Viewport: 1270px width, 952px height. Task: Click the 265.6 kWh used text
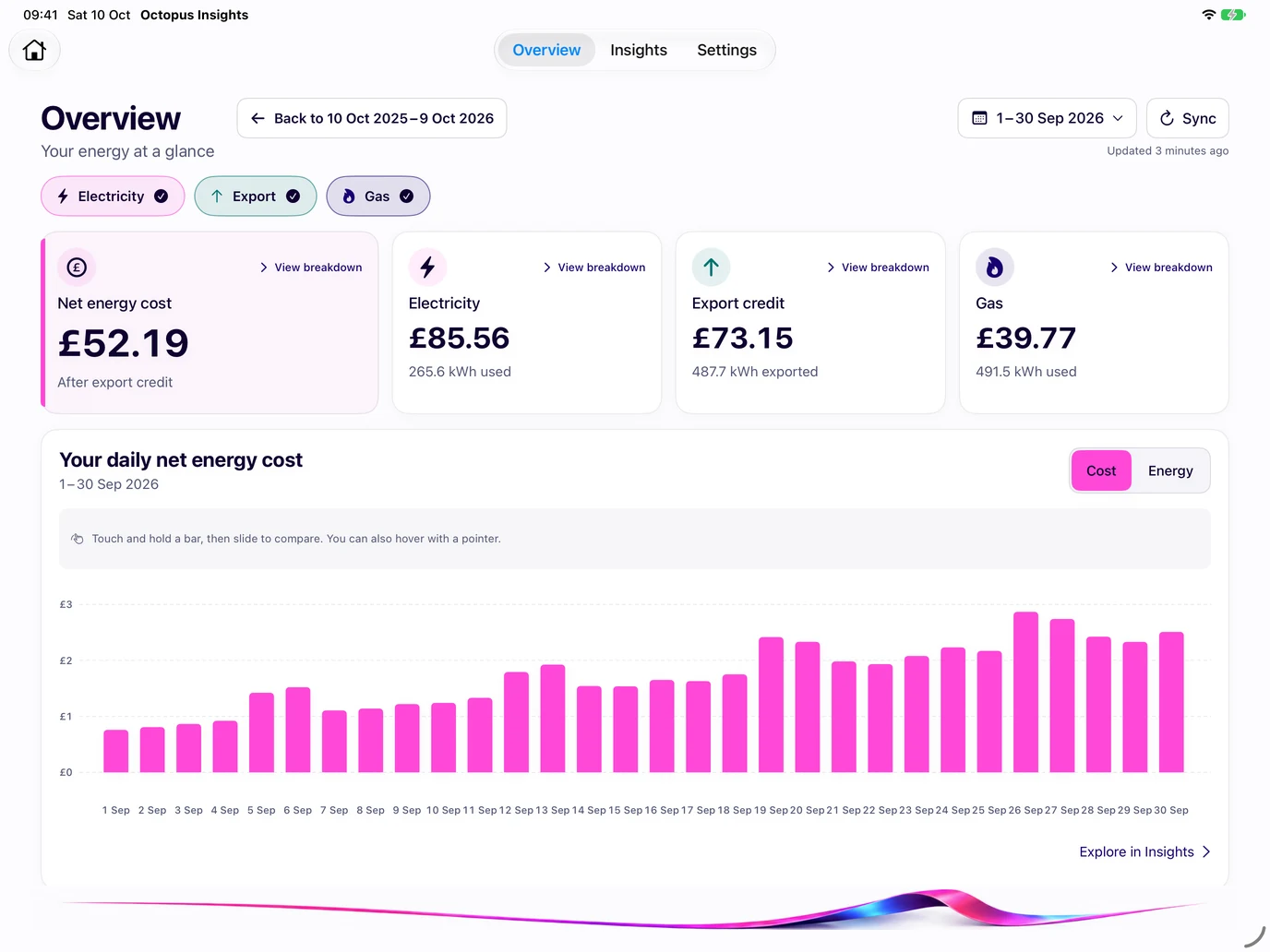pos(460,372)
